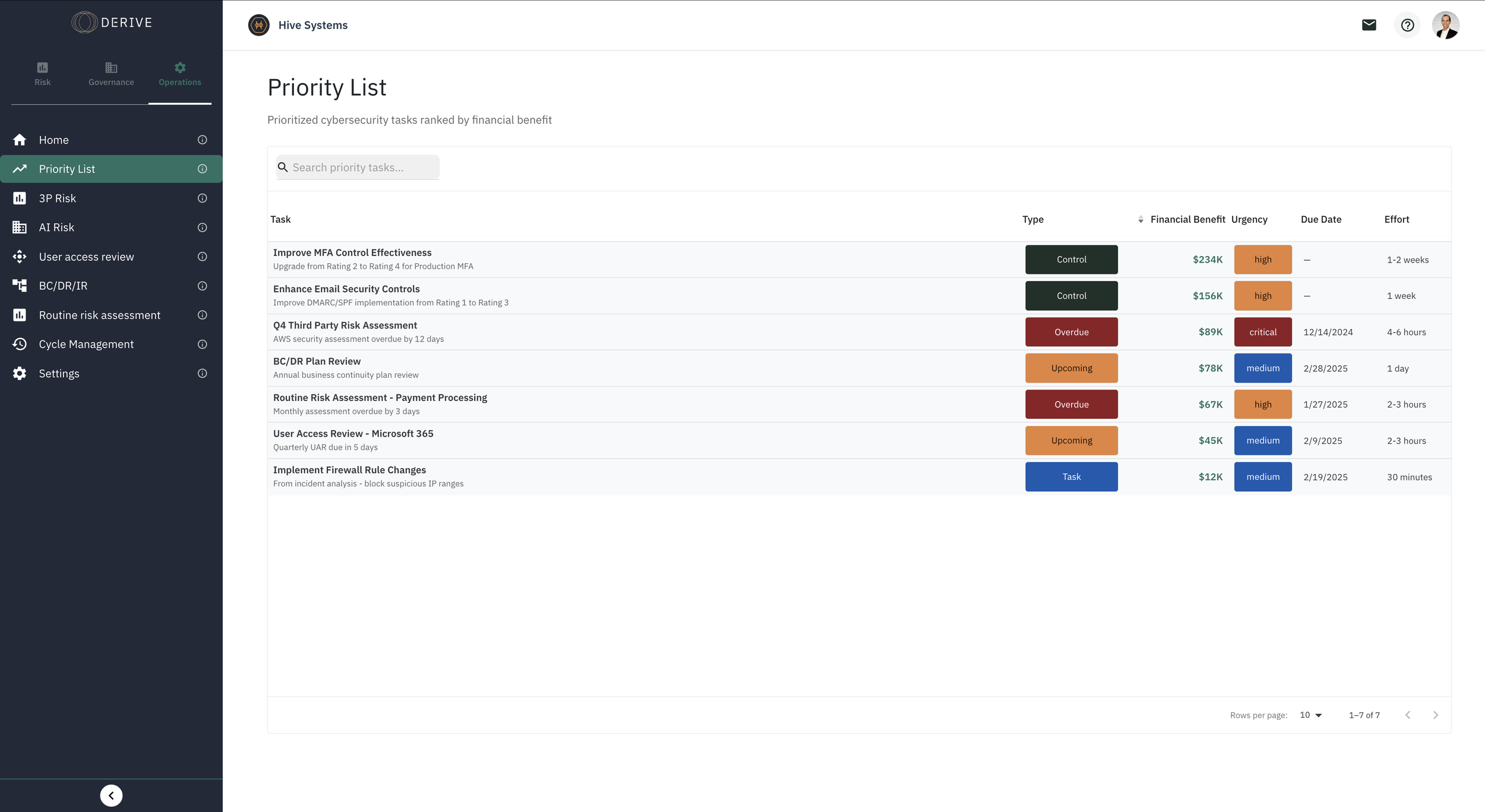Select the 3P Risk chart icon
This screenshot has height=812, width=1485.
pyautogui.click(x=20, y=198)
